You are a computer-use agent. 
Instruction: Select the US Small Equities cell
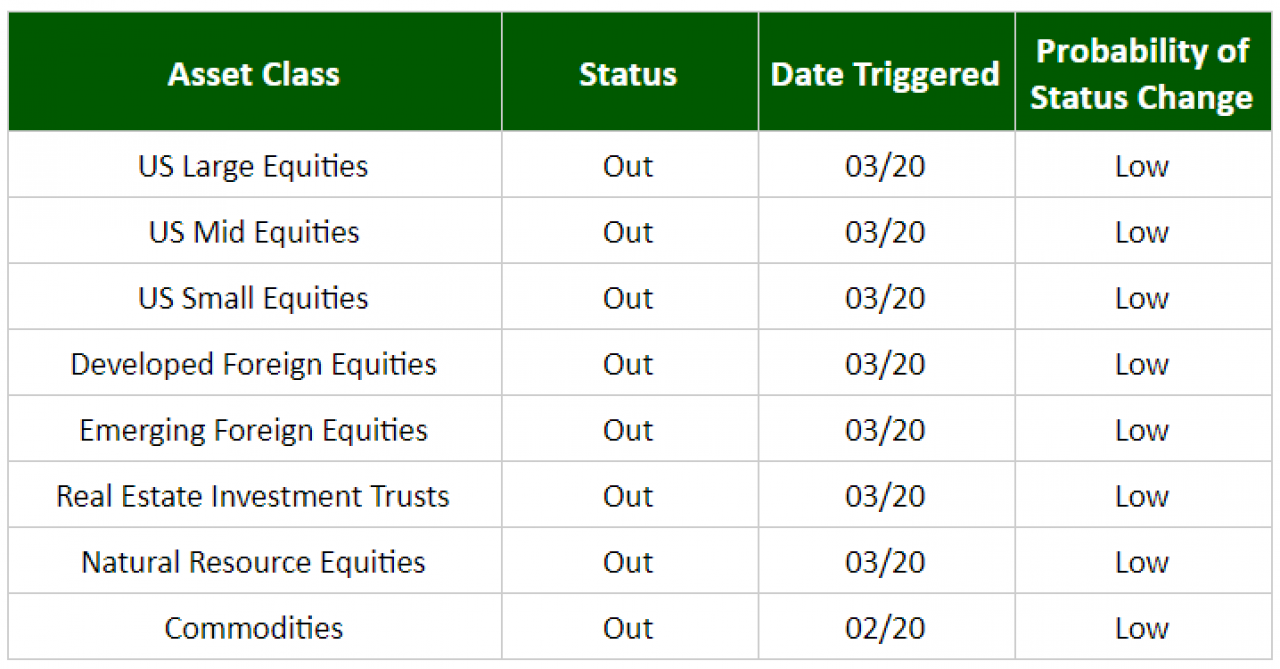[x=254, y=298]
